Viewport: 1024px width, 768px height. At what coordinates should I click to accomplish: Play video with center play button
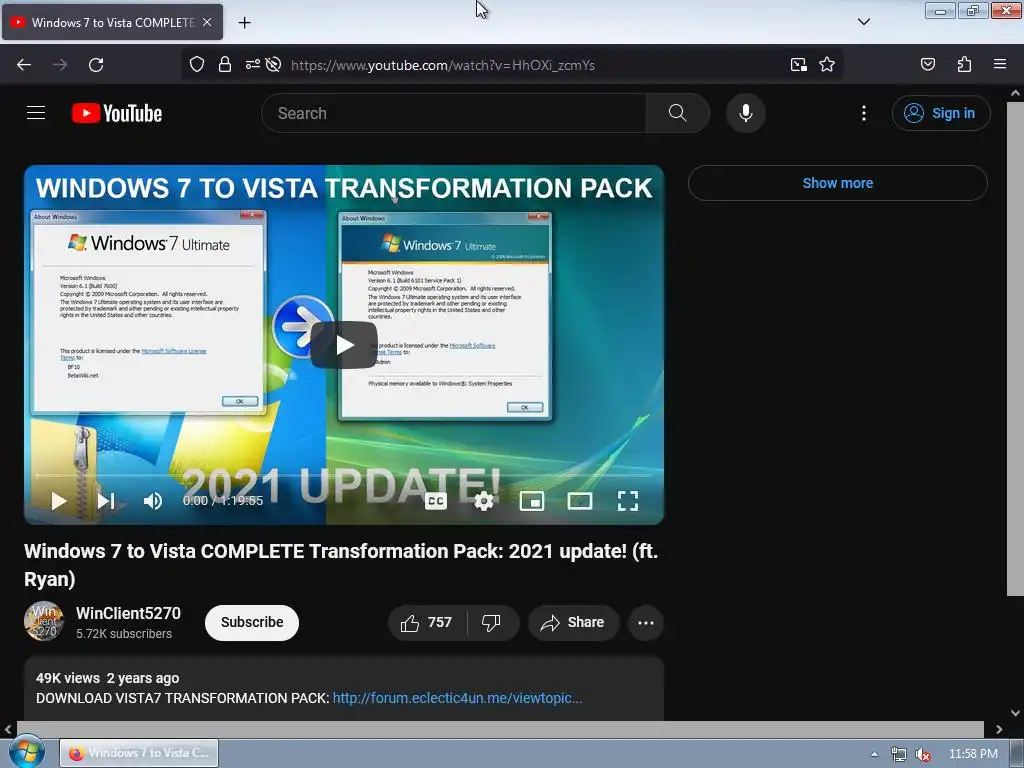tap(344, 345)
